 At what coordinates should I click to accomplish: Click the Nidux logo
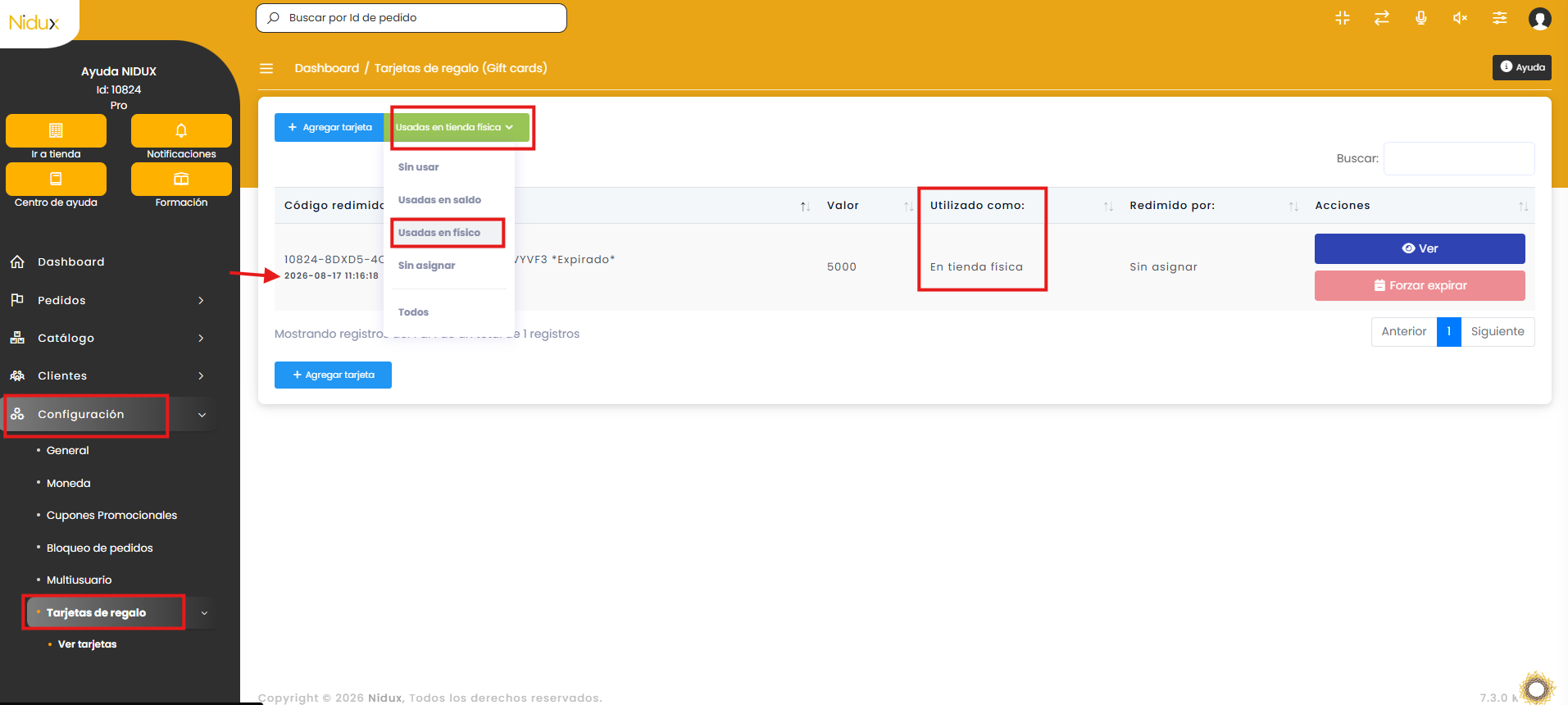tap(34, 22)
